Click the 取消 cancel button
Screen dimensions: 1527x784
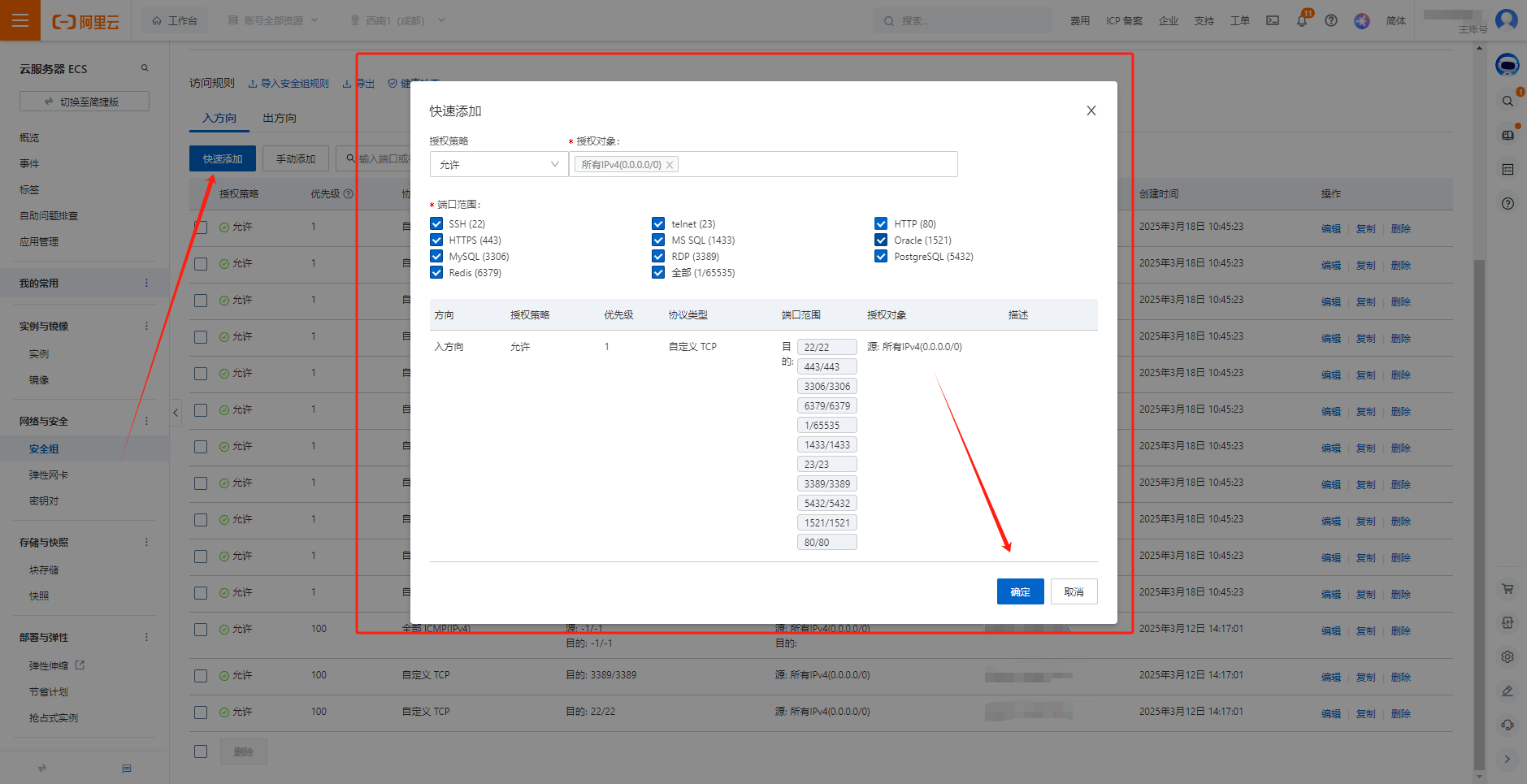(1074, 591)
